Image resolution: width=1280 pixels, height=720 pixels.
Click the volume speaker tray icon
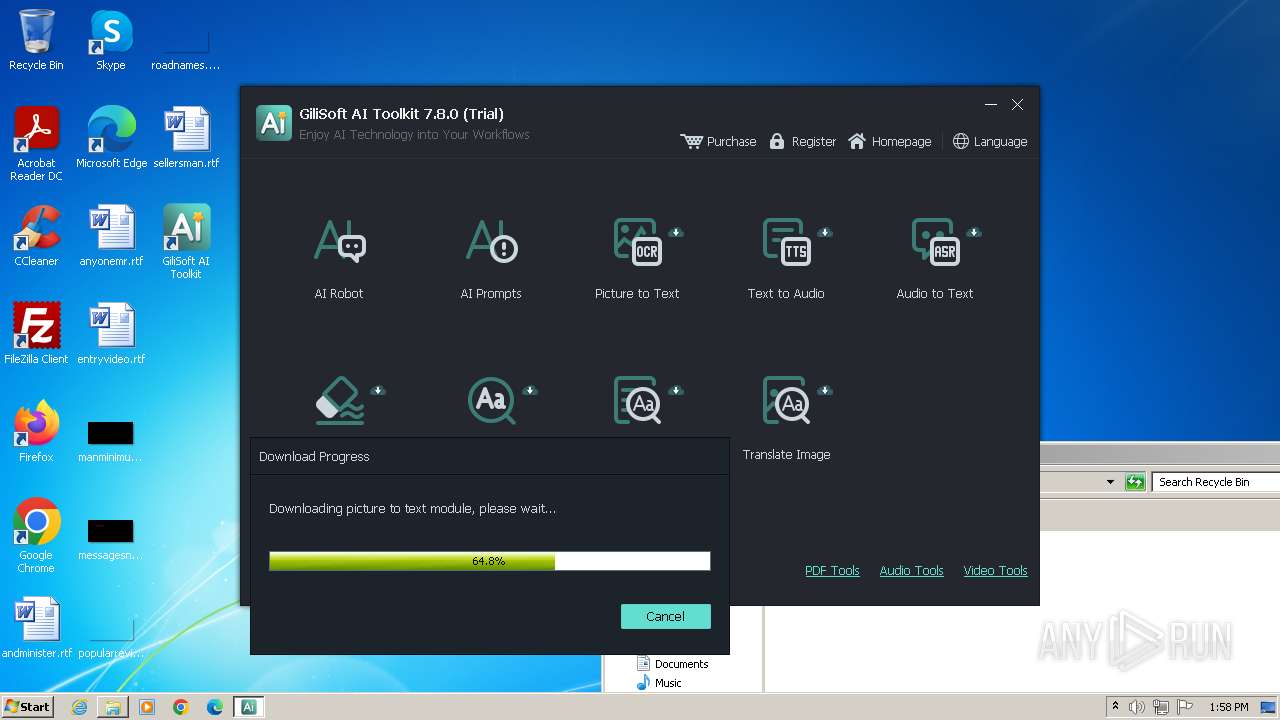point(1137,707)
